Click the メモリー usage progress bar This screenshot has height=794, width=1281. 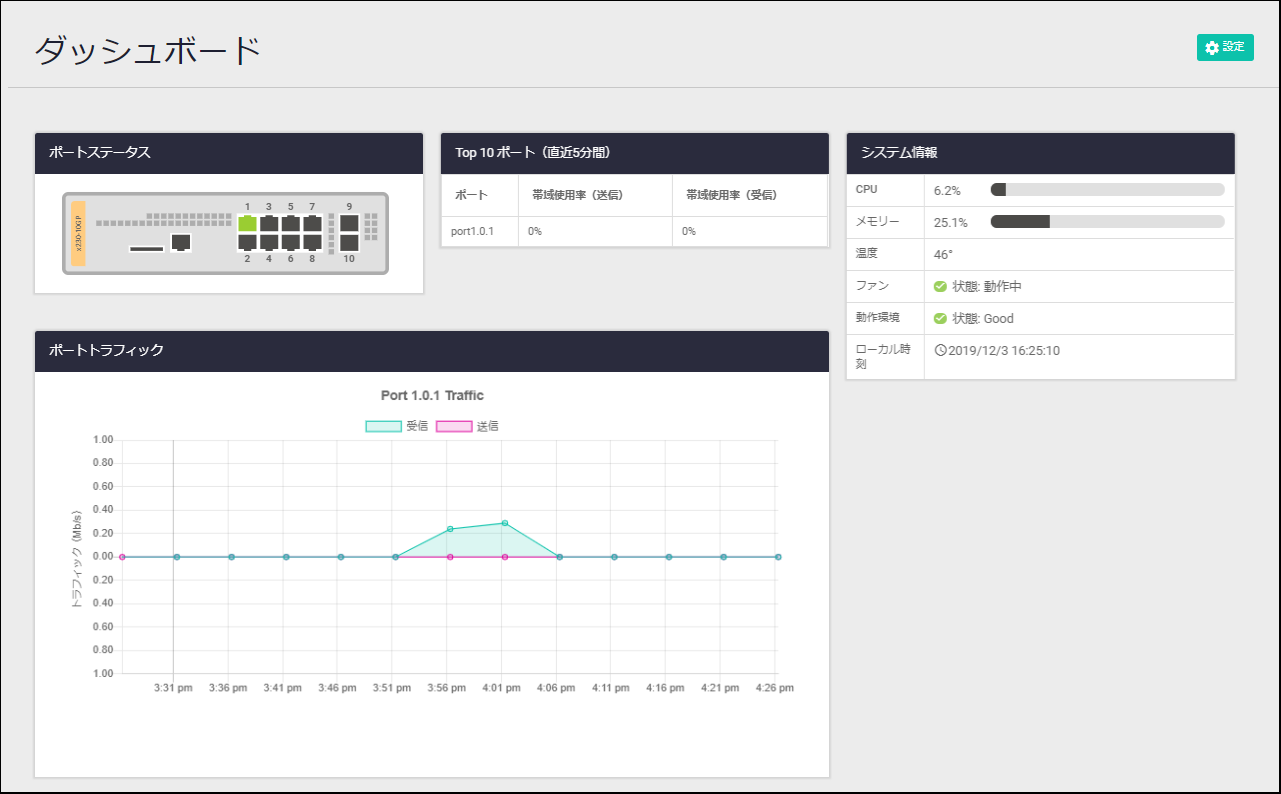tap(1107, 222)
